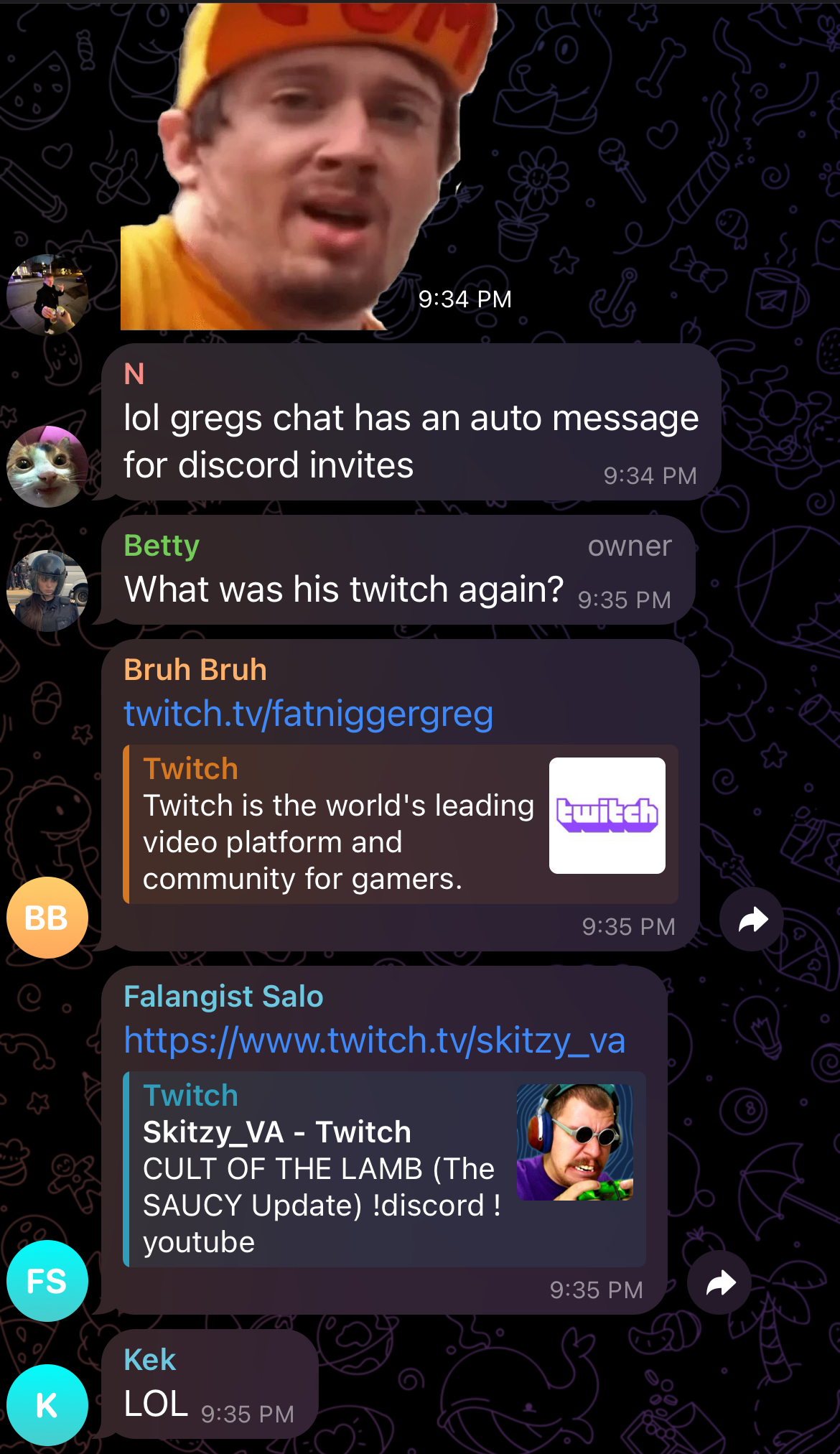Tap Betty's helmet avatar photo
Viewport: 840px width, 1454px height.
(47, 591)
